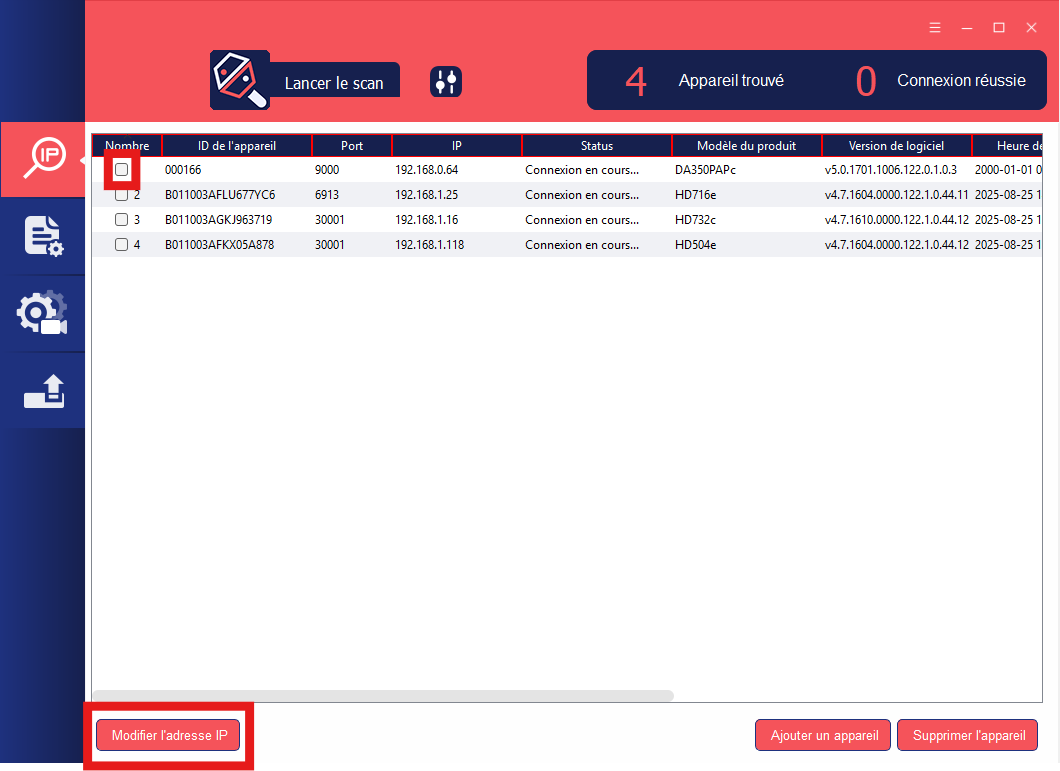Select IP address 192.168.1.25
Viewport: 1060px width, 771px height.
(427, 195)
